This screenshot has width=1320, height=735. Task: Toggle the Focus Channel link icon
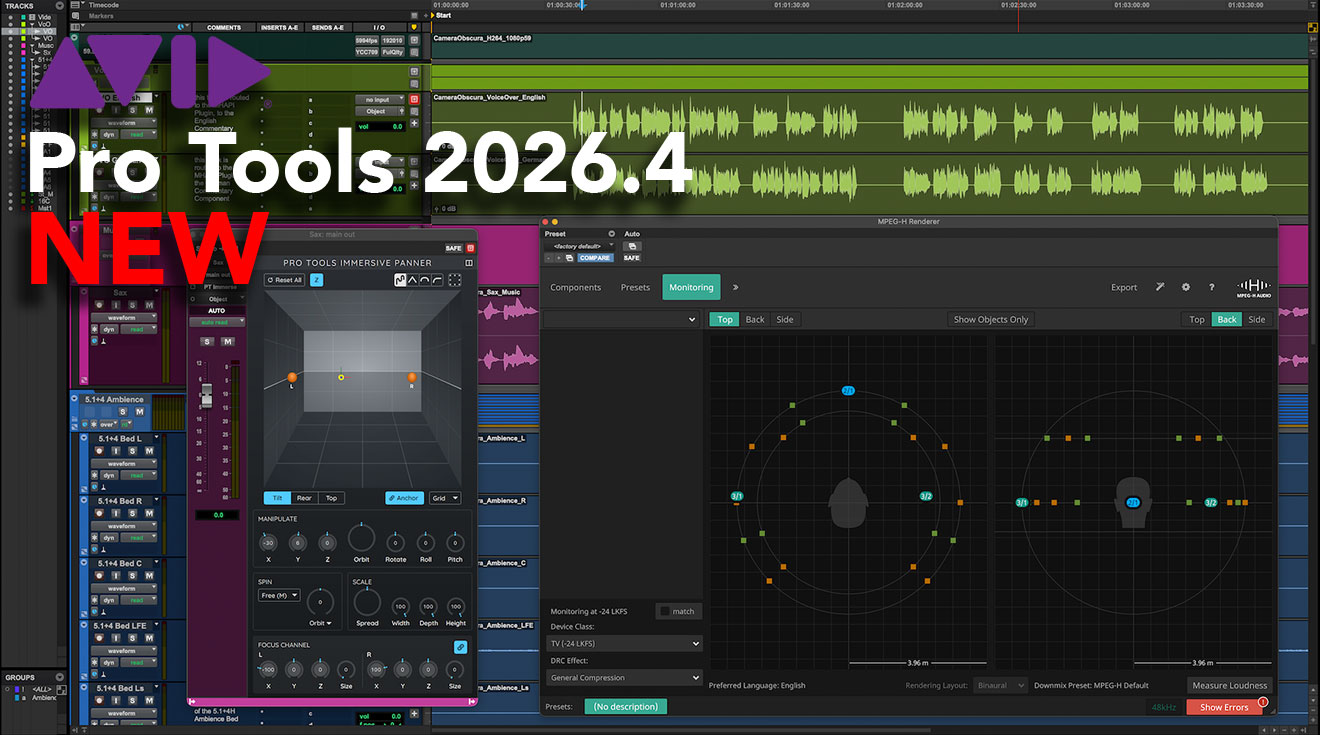tap(460, 647)
